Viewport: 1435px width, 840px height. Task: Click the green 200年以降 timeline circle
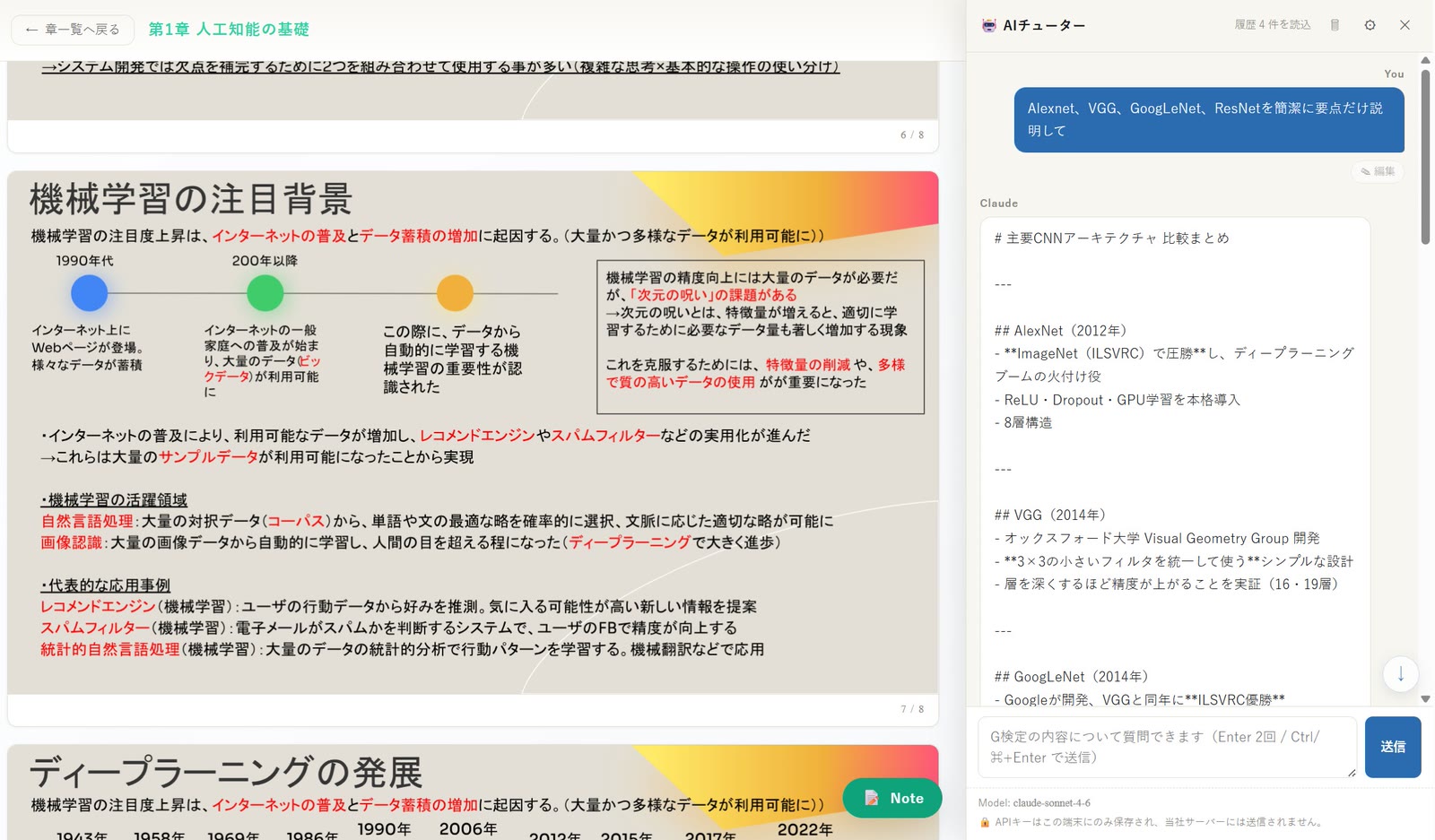[x=265, y=293]
